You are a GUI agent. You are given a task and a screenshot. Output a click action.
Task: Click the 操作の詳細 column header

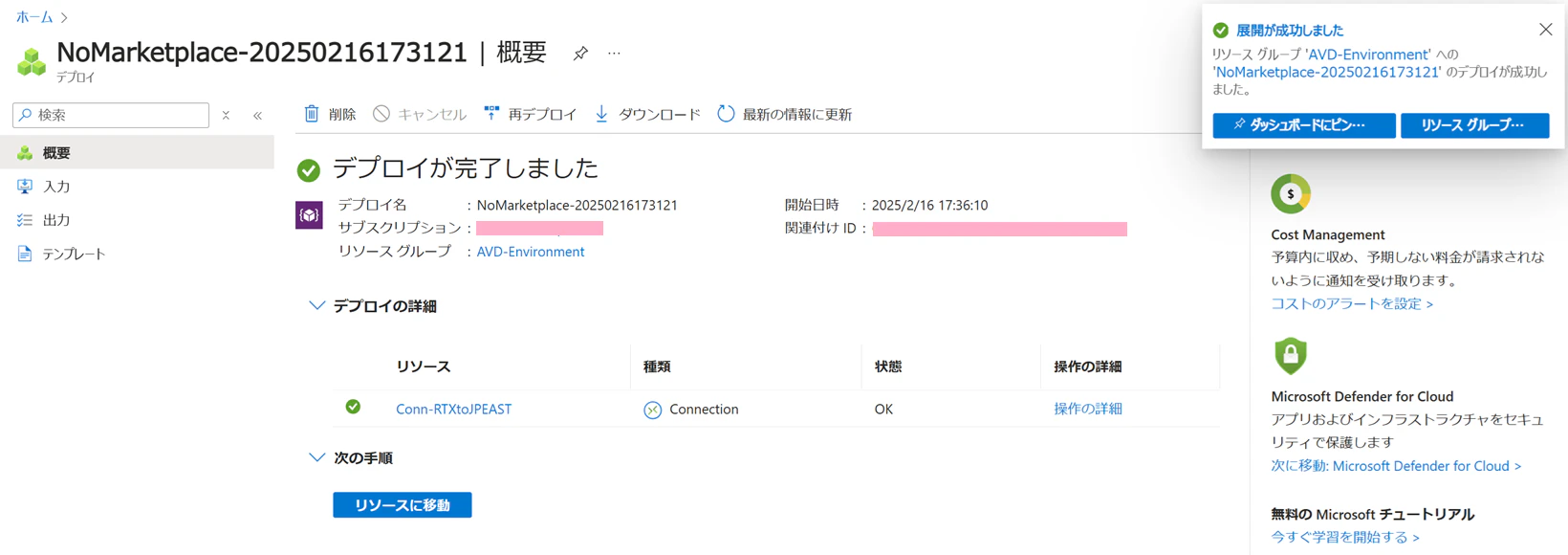[1088, 366]
